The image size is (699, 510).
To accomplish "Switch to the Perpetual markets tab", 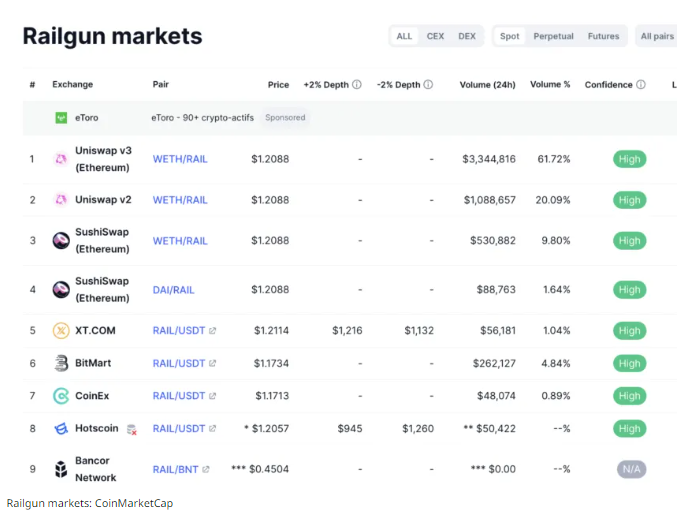I will pyautogui.click(x=553, y=36).
